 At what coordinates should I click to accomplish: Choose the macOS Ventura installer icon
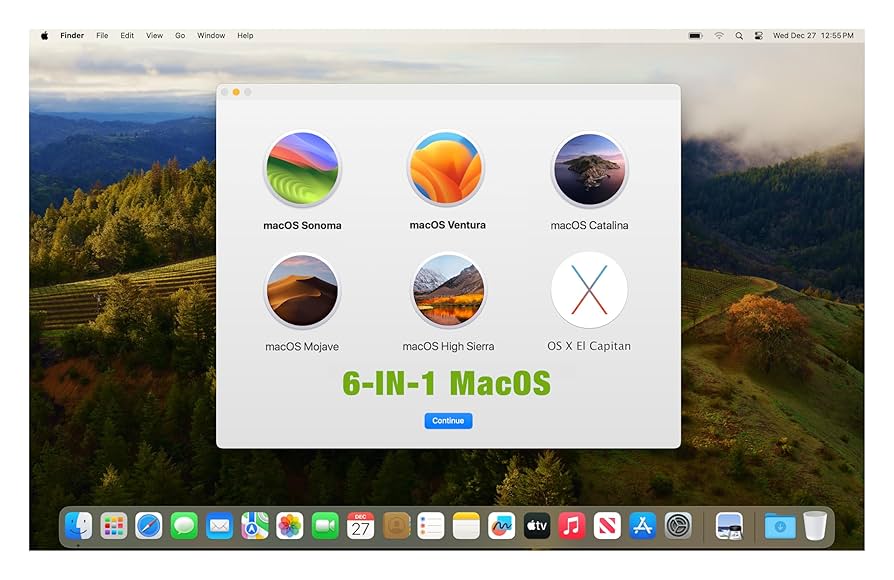tap(447, 169)
